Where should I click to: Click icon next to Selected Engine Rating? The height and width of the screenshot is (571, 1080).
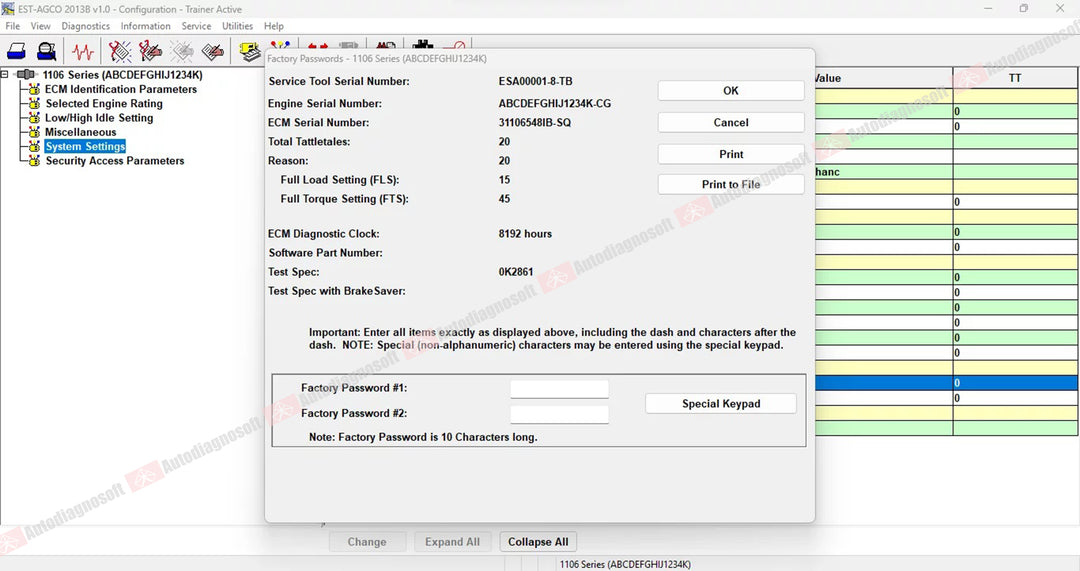(34, 103)
